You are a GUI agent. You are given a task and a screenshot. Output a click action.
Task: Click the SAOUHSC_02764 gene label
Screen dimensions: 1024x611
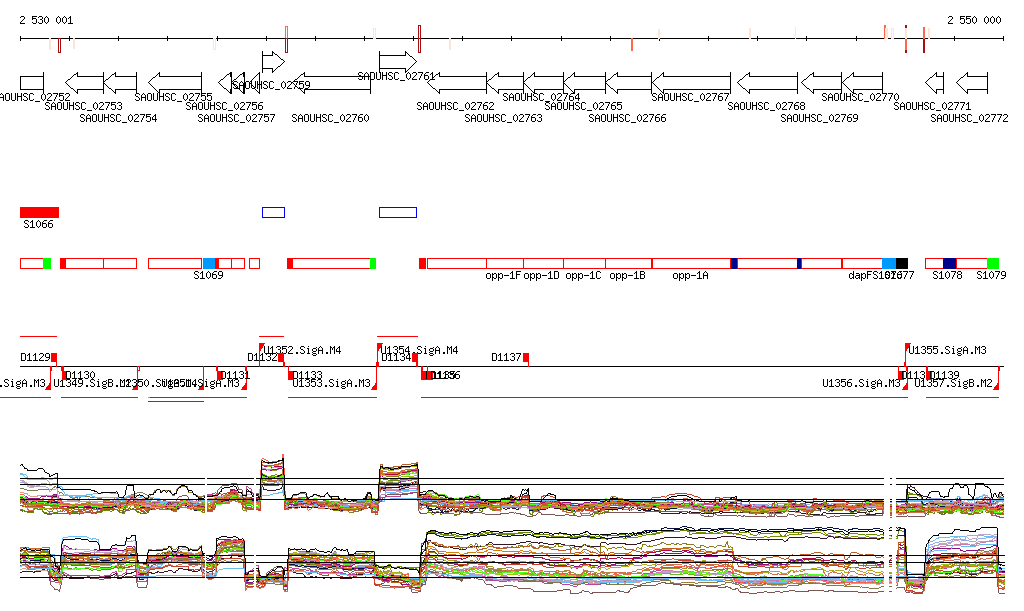[x=541, y=97]
